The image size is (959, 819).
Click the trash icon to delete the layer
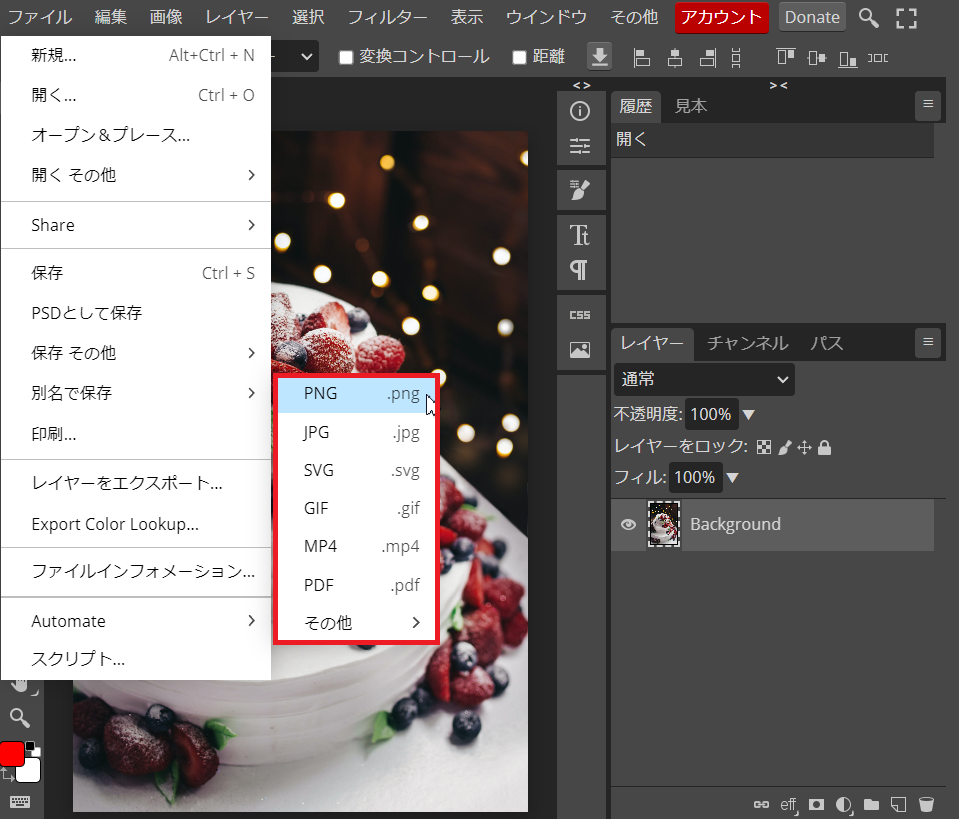926,803
